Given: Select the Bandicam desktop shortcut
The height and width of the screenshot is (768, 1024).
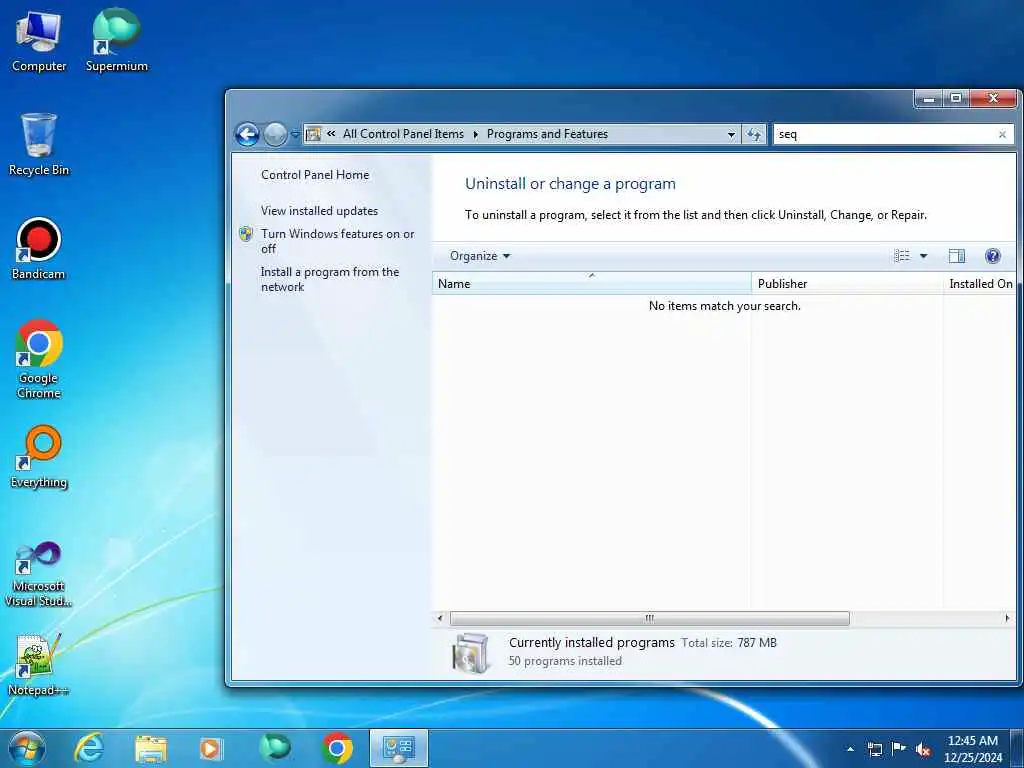Looking at the screenshot, I should [x=39, y=249].
